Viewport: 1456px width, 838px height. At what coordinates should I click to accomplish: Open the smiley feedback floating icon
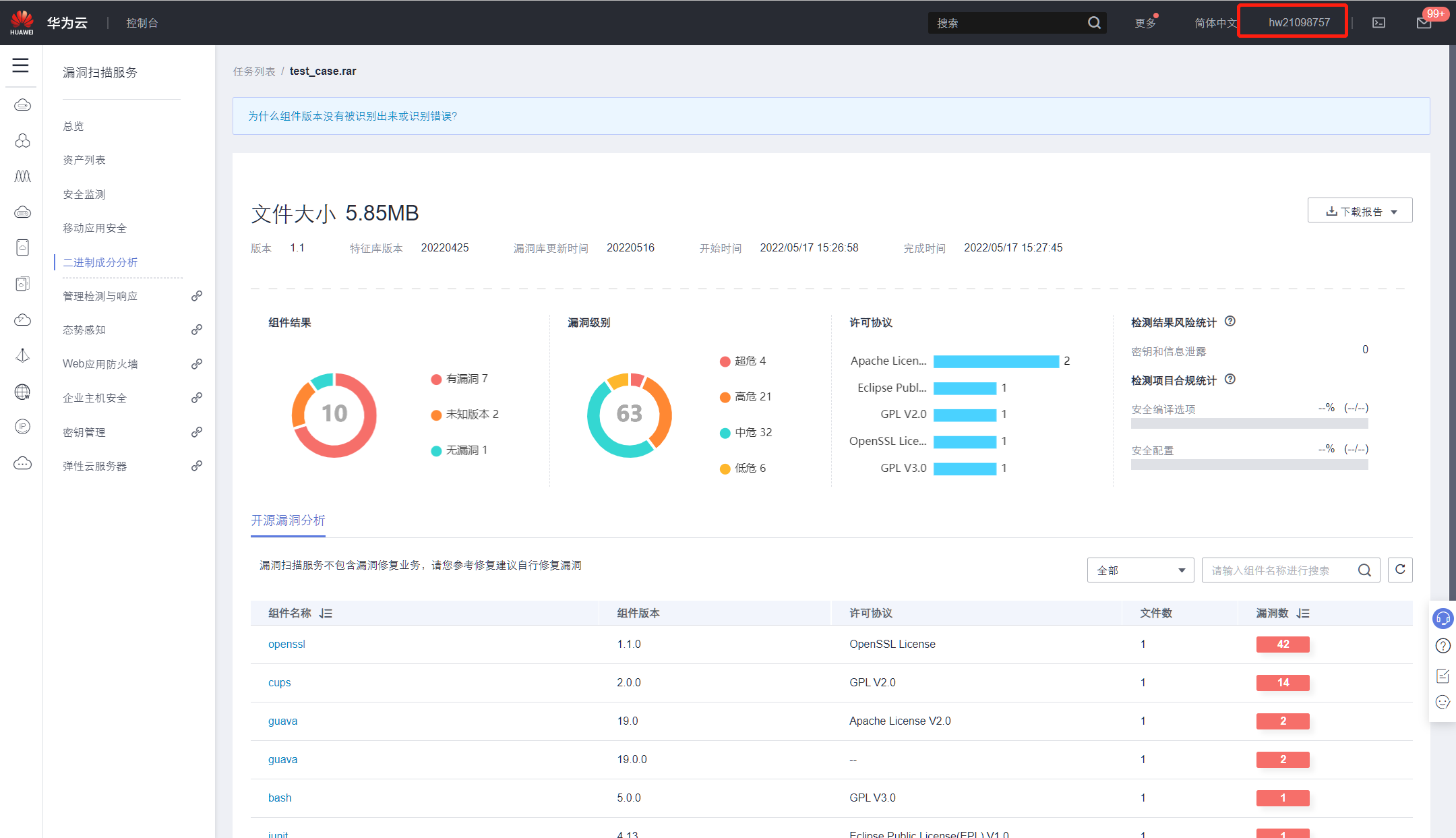coord(1443,702)
